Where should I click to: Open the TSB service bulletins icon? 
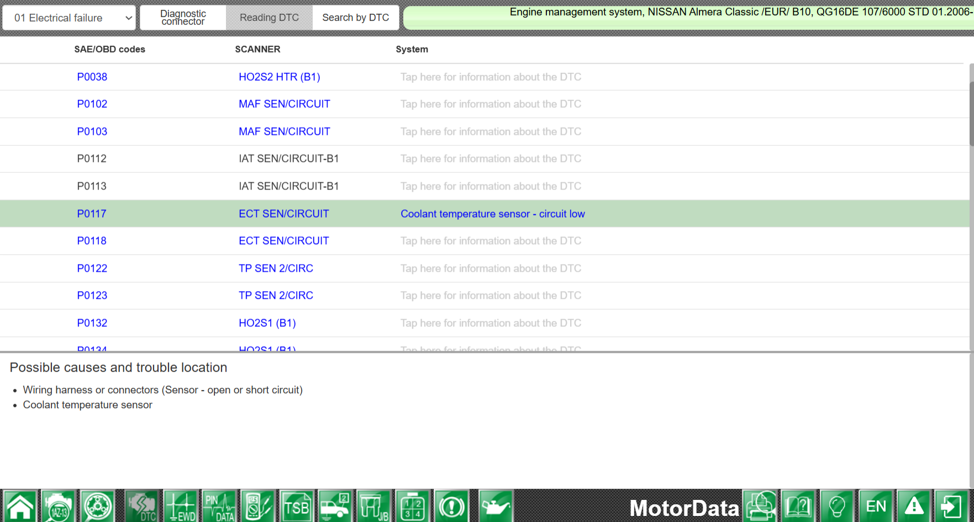[297, 506]
